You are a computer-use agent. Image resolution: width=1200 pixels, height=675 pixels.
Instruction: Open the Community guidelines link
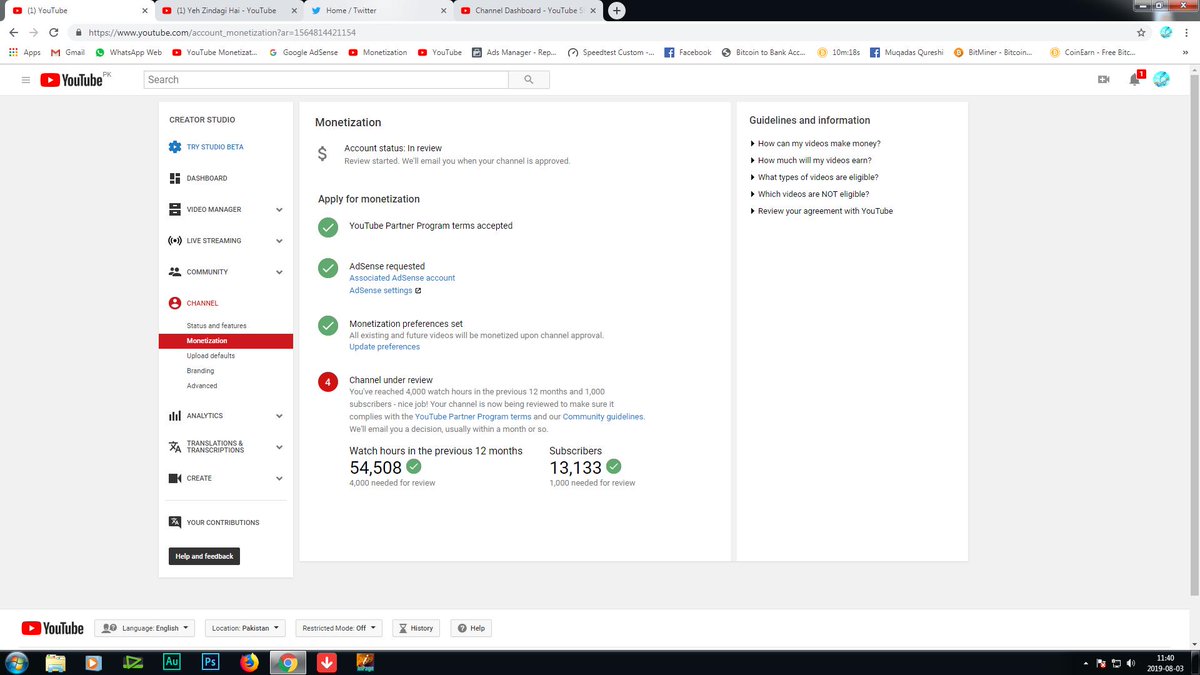point(603,416)
